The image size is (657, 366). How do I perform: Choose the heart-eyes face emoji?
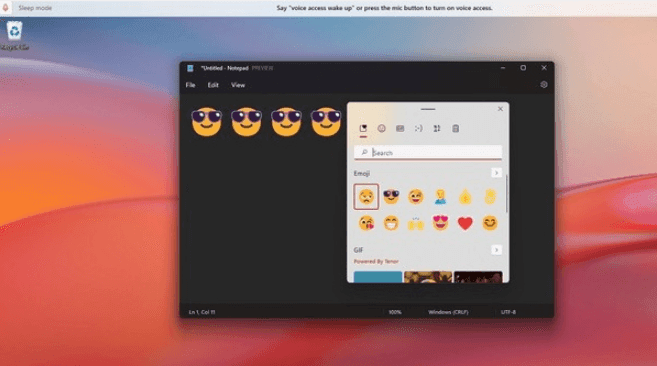[x=440, y=223]
